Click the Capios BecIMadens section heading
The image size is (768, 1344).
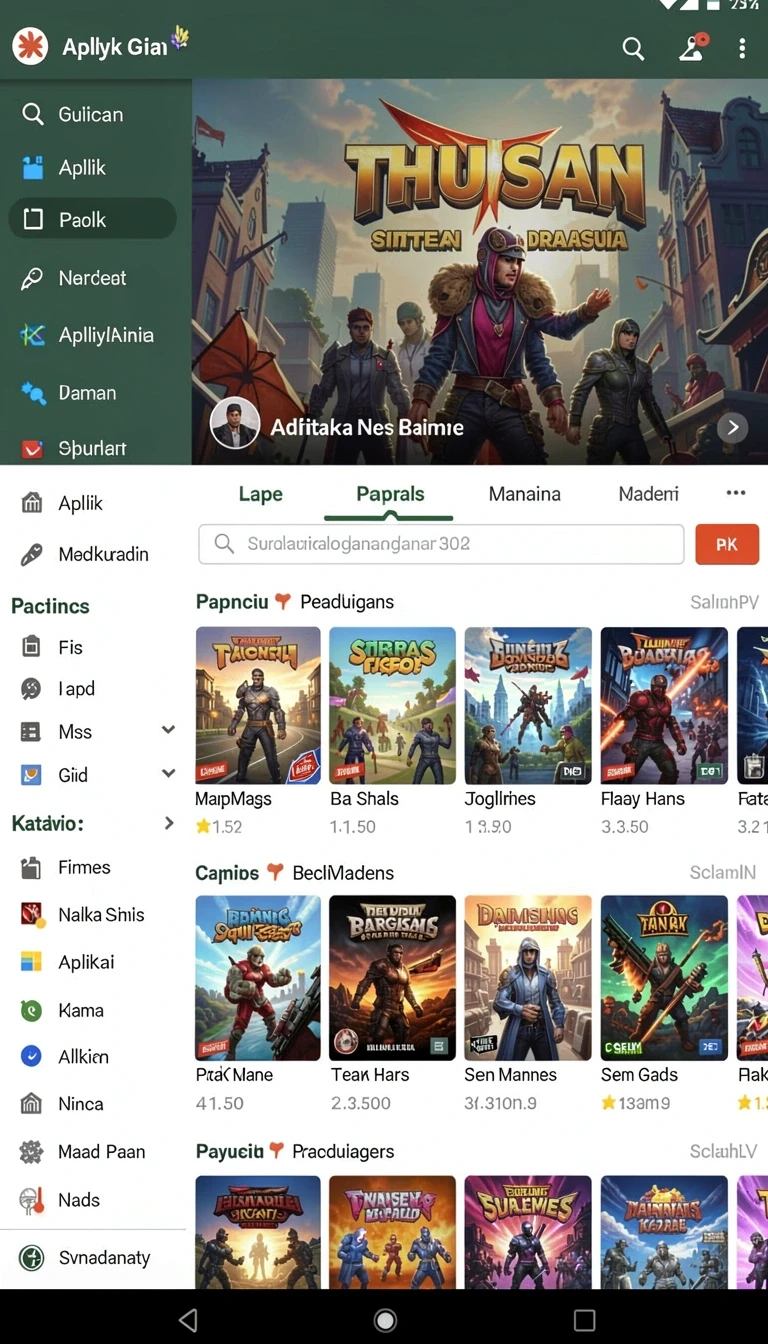pos(295,873)
